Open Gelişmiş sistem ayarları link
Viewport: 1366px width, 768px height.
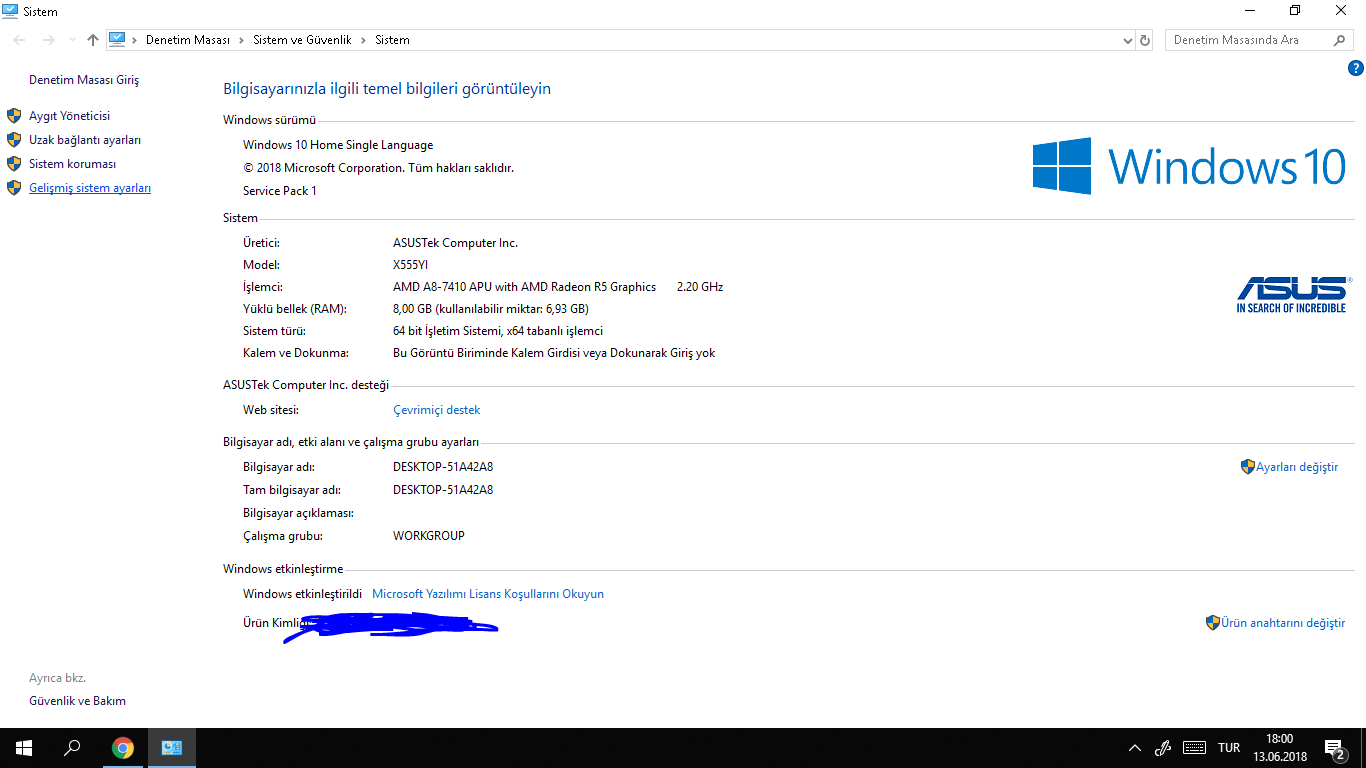[90, 188]
